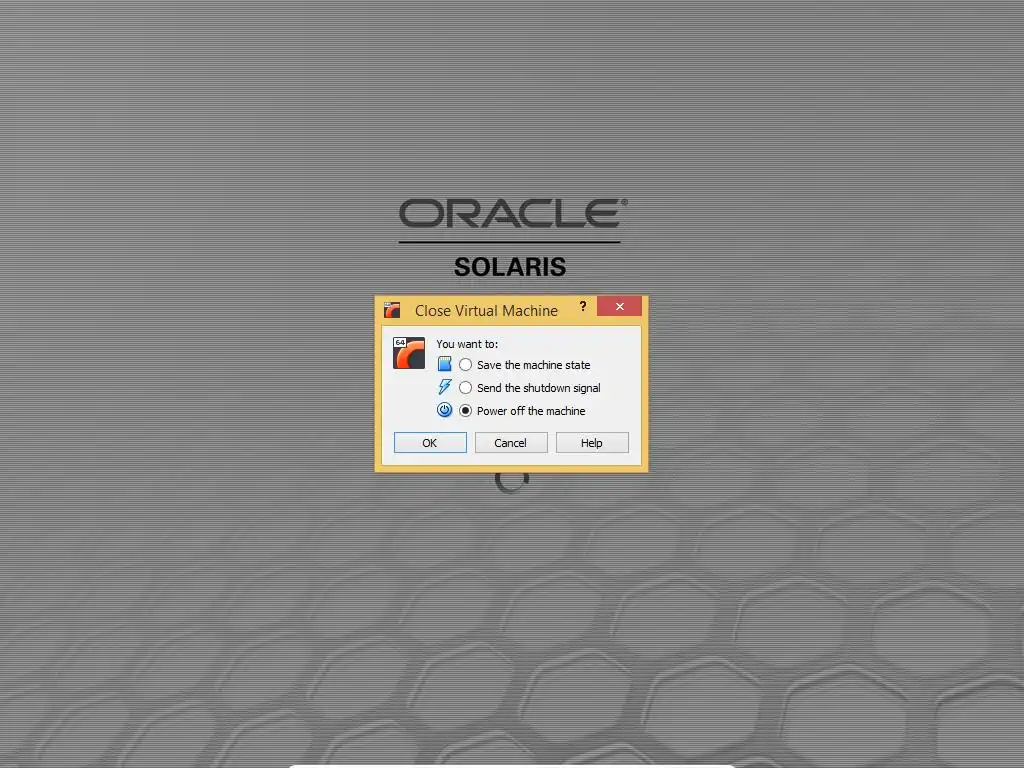Choose Send the shutdown signal radio option
The width and height of the screenshot is (1024, 768).
(465, 387)
